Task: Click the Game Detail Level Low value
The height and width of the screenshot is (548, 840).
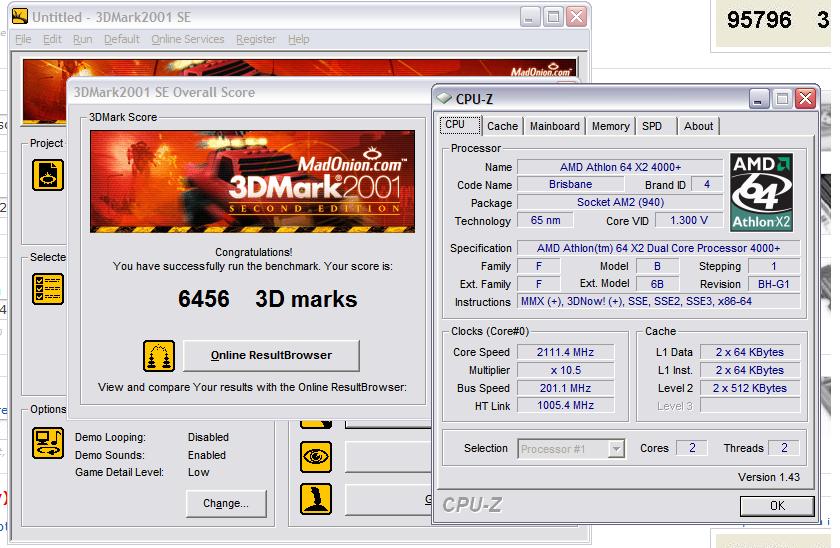Action: click(x=199, y=472)
